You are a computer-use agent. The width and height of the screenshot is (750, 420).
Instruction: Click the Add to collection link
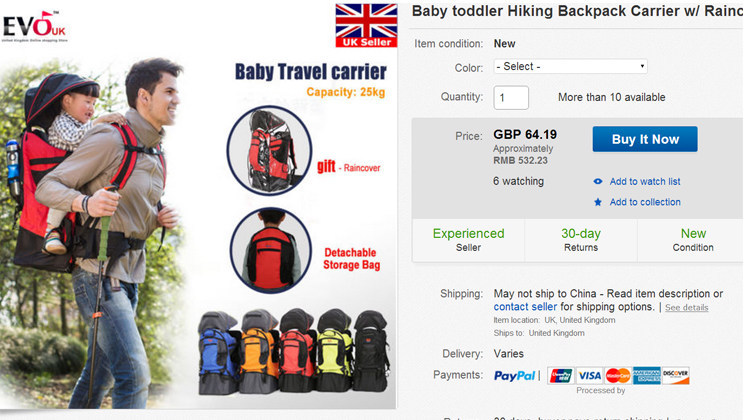tap(645, 202)
